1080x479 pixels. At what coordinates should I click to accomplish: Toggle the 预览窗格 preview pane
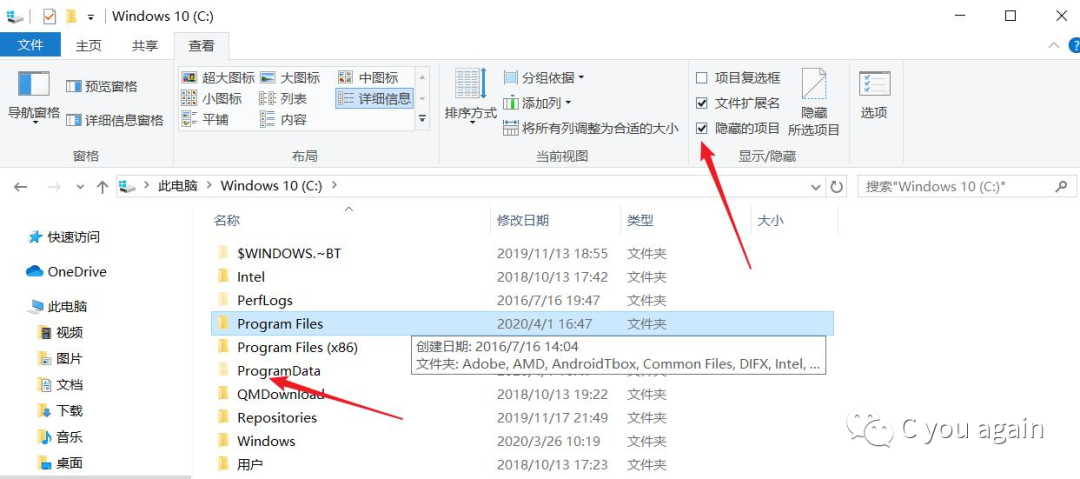101,86
